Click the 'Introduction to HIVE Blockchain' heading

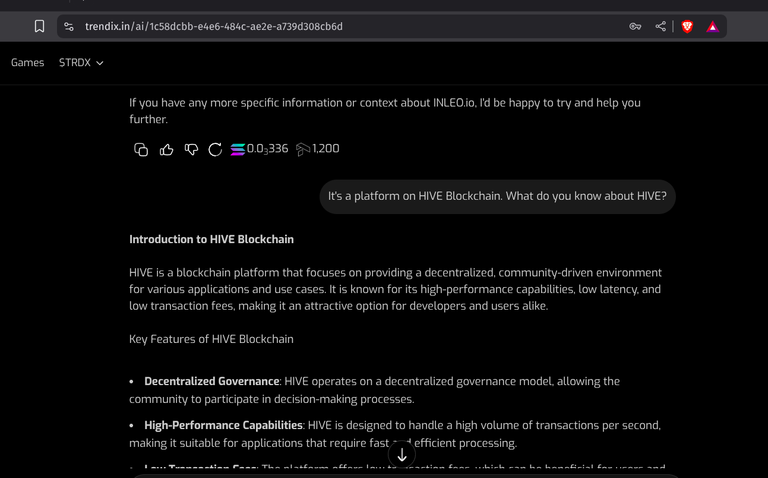click(x=212, y=239)
